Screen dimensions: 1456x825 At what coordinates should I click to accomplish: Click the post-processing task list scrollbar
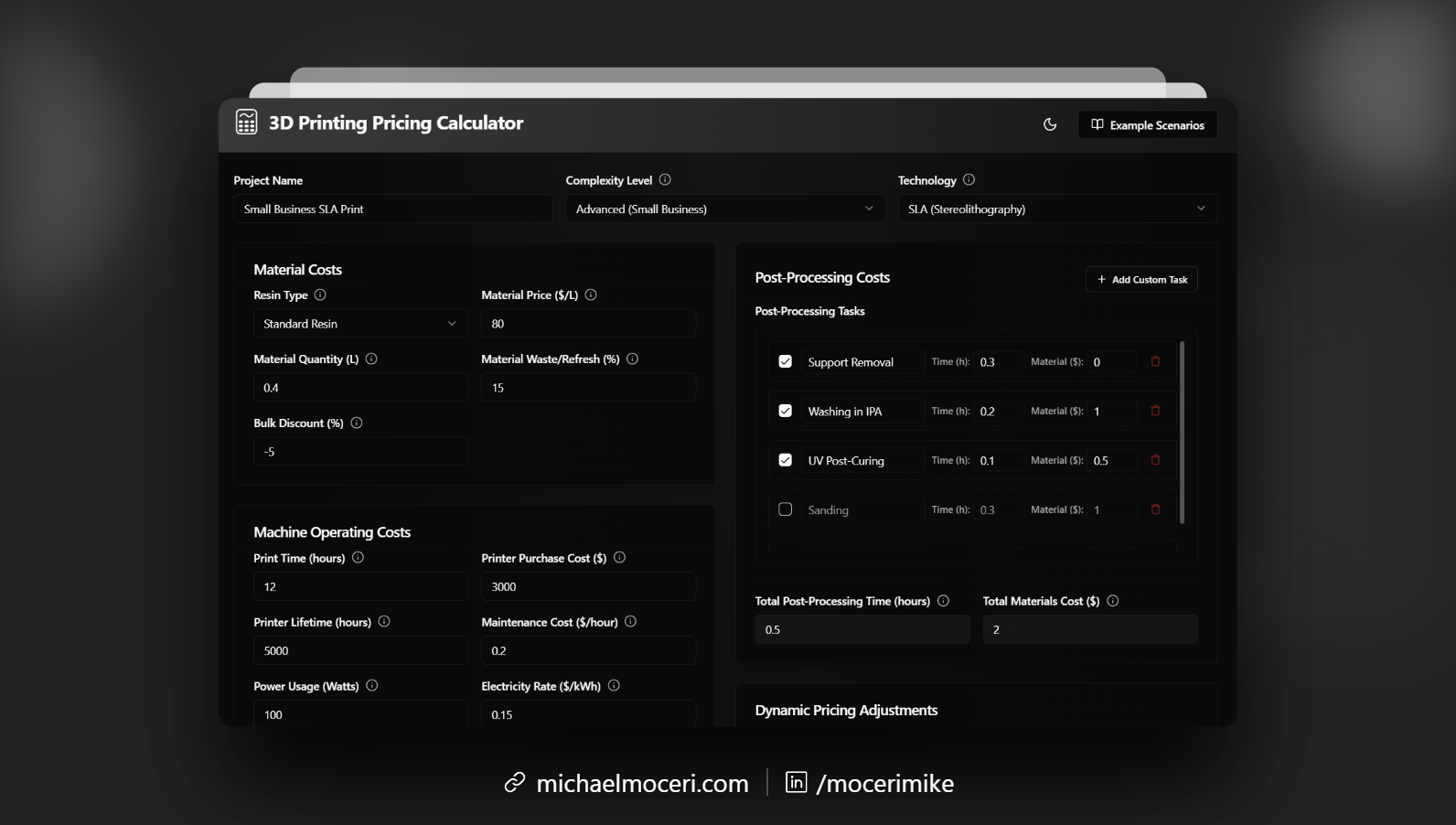[x=1182, y=432]
